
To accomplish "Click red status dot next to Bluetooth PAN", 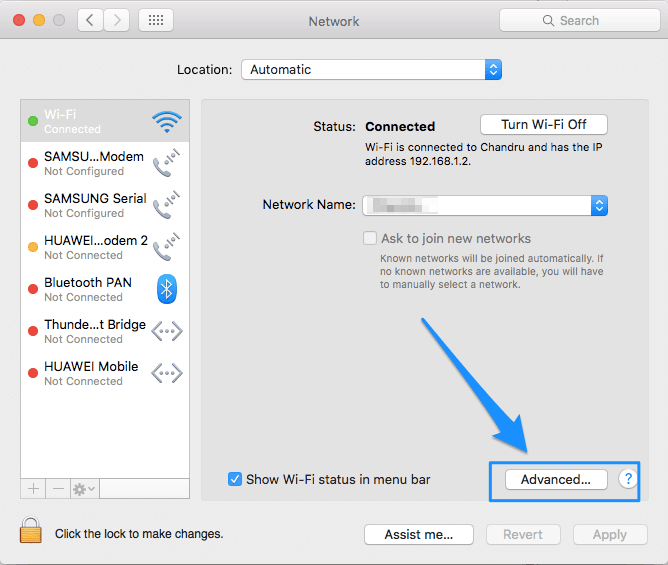I will [x=33, y=289].
